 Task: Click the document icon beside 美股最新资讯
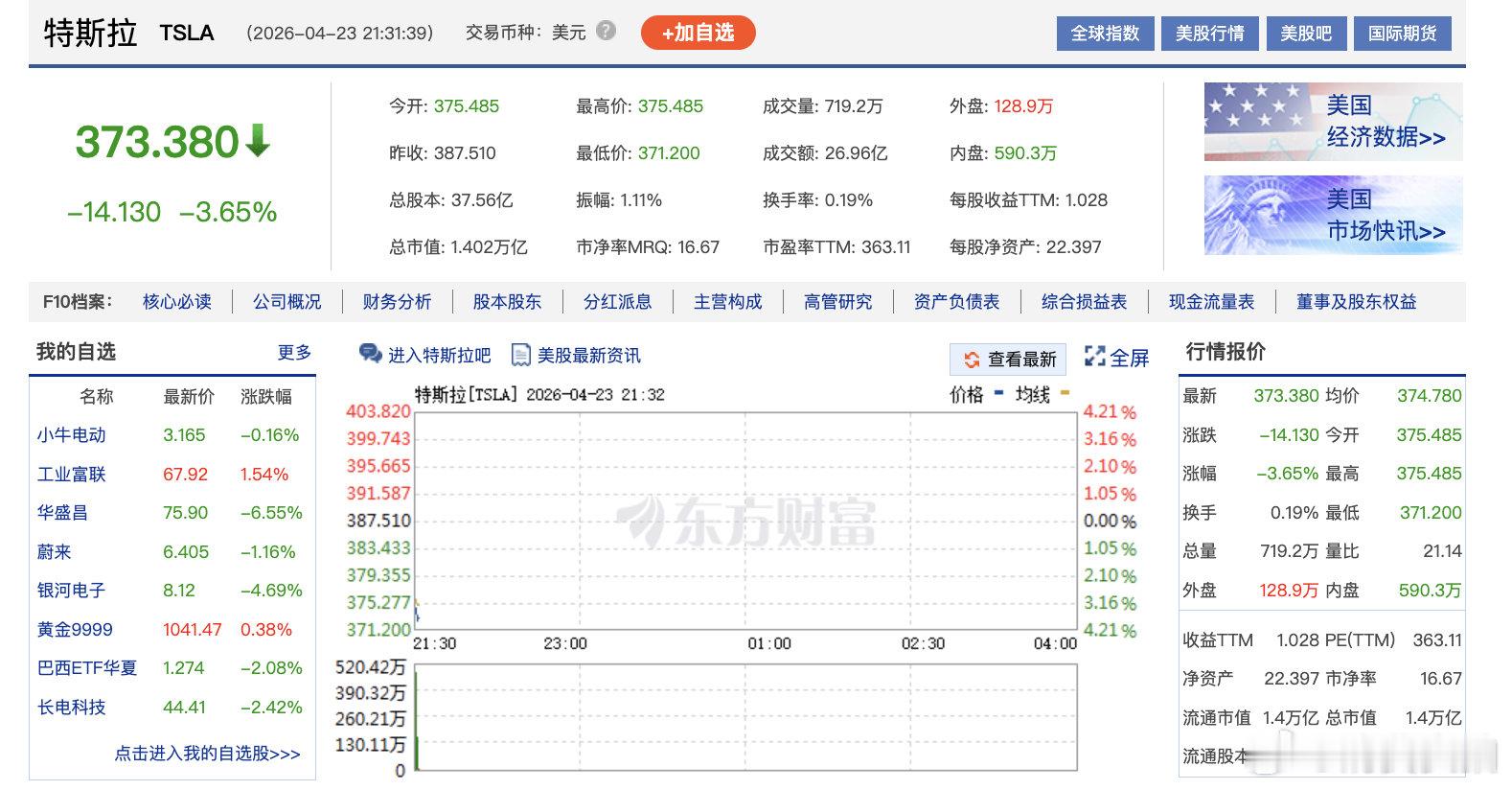521,355
